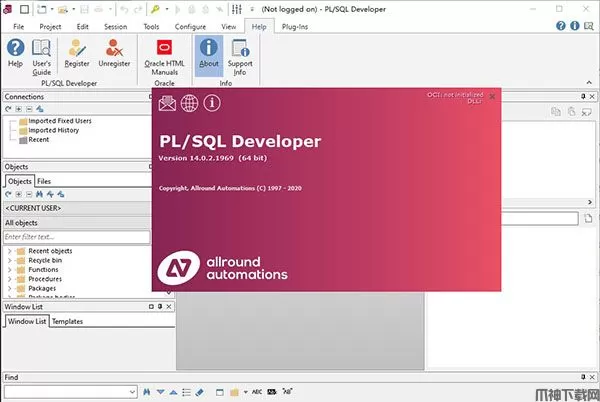Open the Tools ribbon tab

pos(151,26)
